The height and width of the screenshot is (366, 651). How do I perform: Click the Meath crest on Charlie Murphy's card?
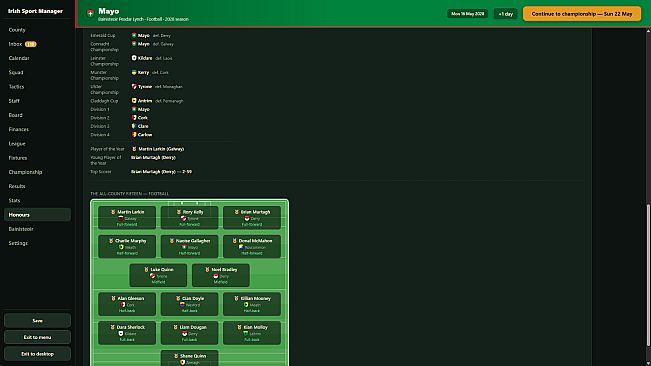pos(121,247)
